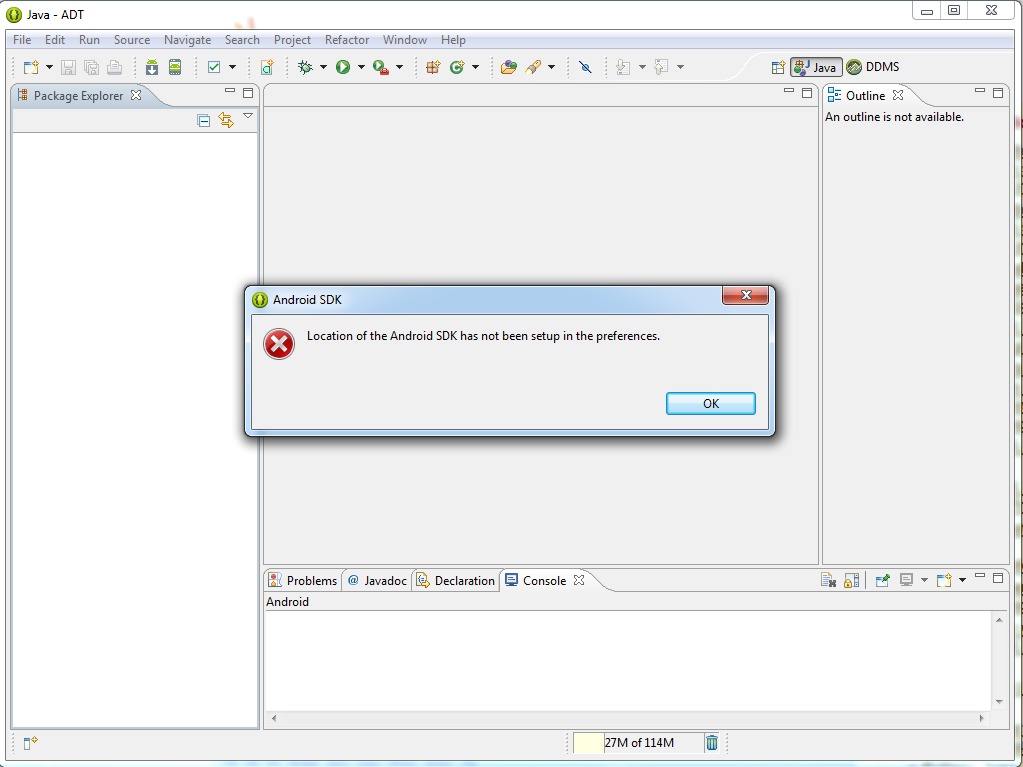This screenshot has width=1023, height=767.
Task: Expand the New Java Class dropdown
Action: coord(475,67)
